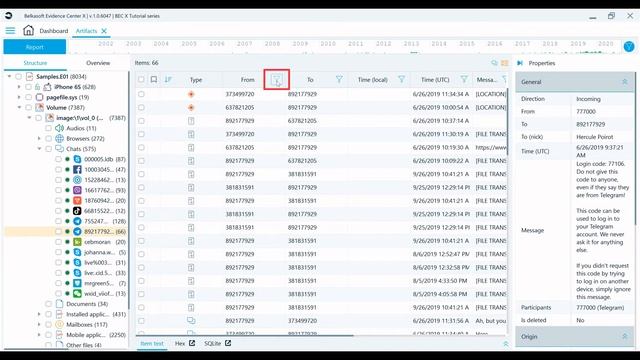Collapse the Properties panel with the arrow icon
Screen dimensions: 640x360
(520, 63)
